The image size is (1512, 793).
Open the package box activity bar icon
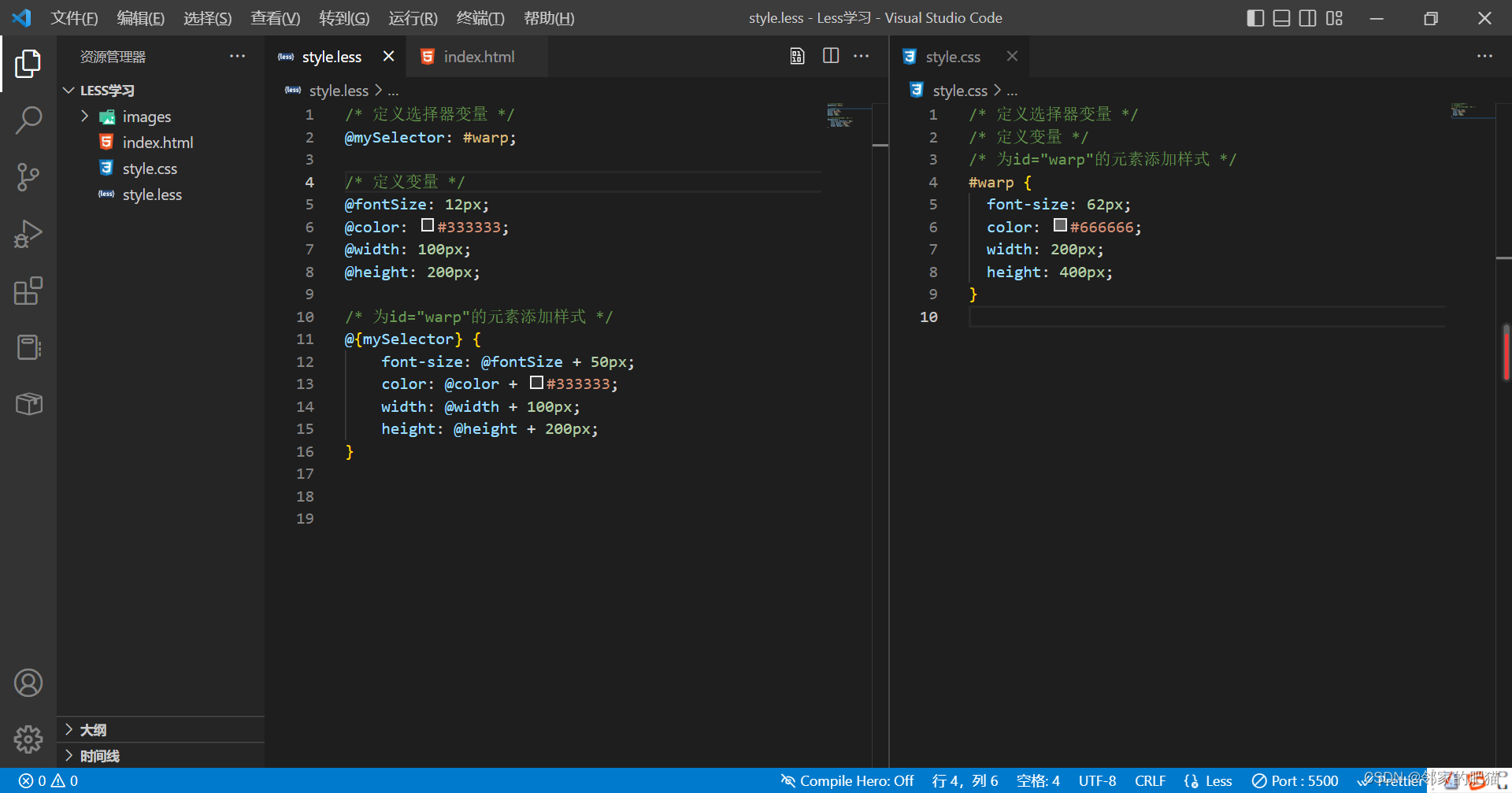(28, 404)
